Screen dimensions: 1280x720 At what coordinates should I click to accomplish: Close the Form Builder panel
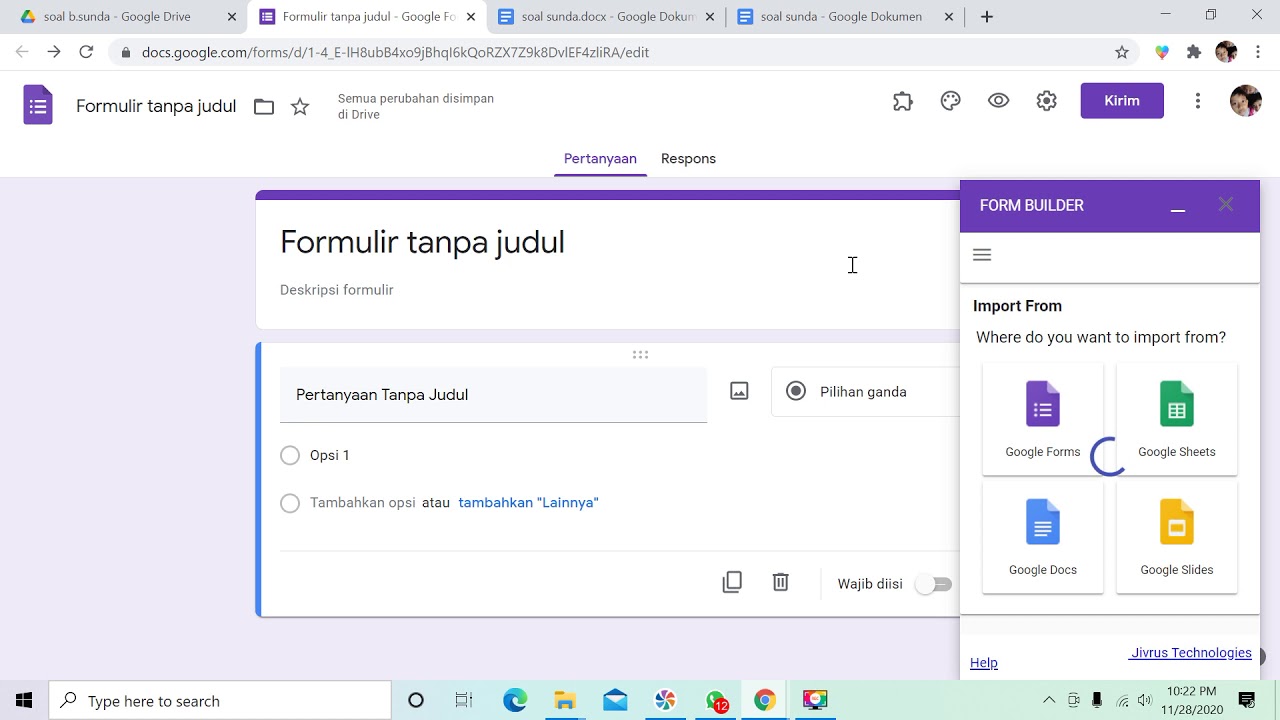click(1226, 204)
